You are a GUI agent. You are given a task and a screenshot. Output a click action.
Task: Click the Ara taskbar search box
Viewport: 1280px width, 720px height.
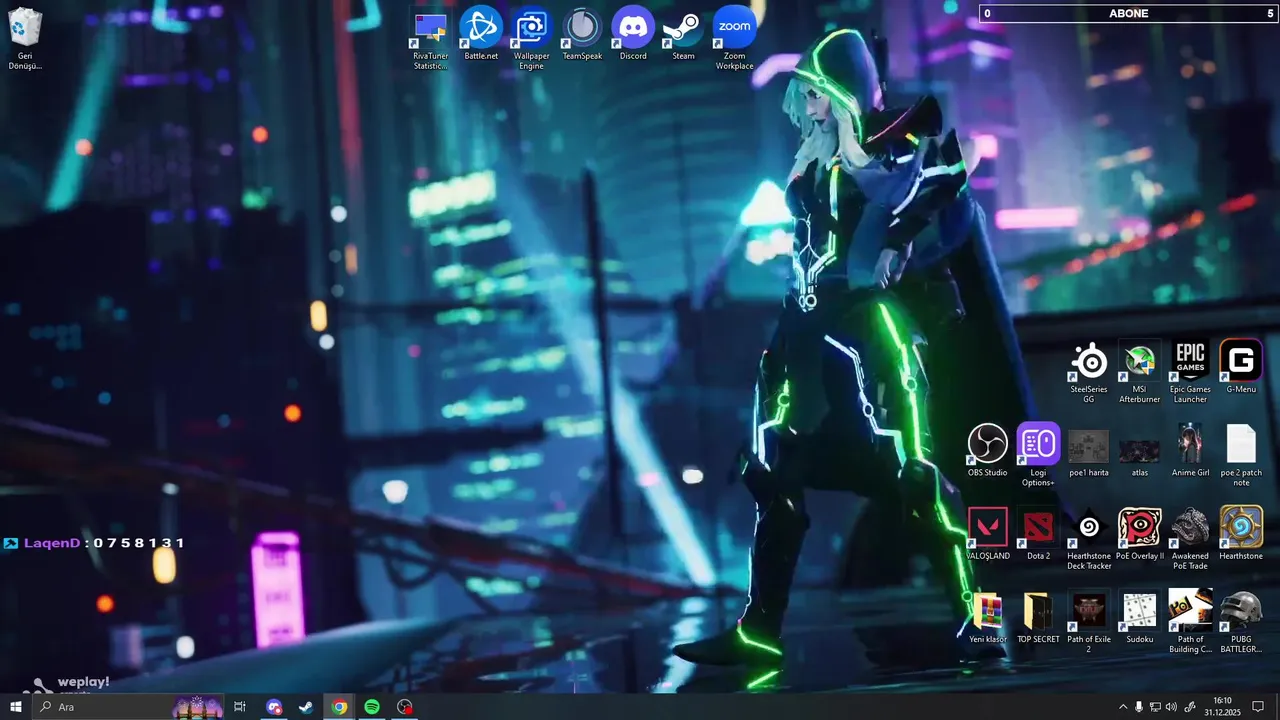128,707
